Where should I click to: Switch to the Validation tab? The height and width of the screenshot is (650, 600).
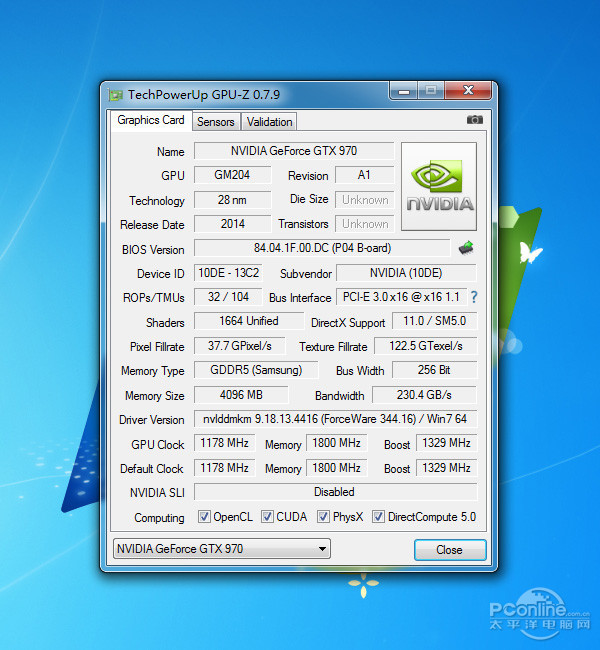coord(270,122)
